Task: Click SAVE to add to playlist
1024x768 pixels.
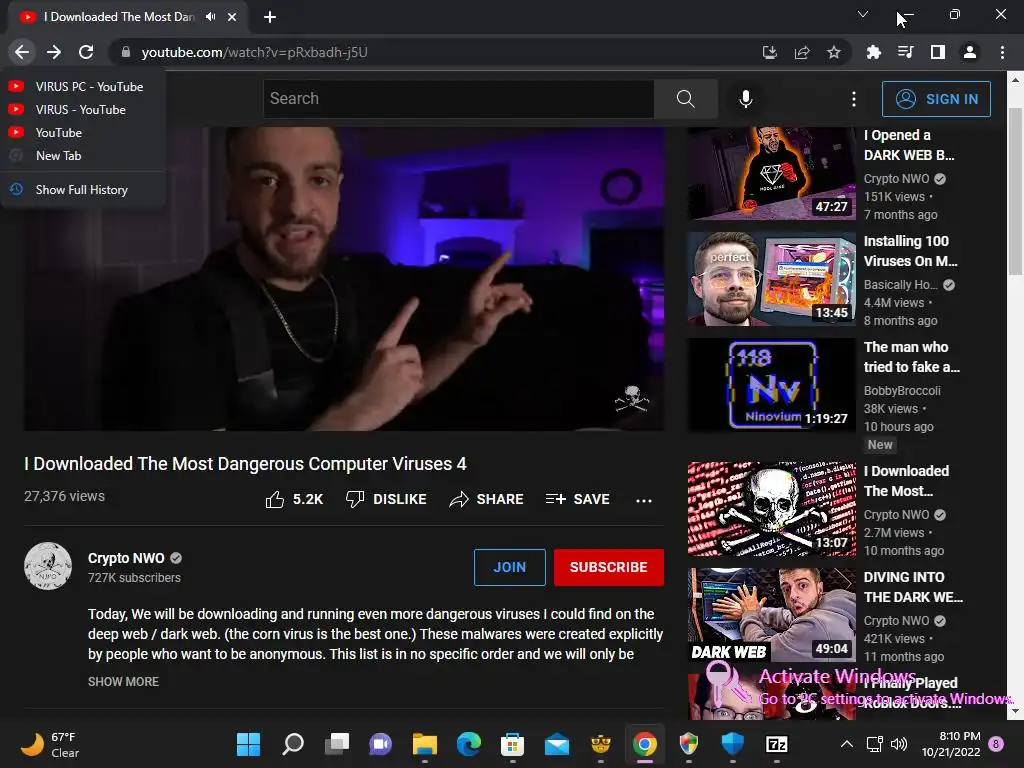Action: 577,500
